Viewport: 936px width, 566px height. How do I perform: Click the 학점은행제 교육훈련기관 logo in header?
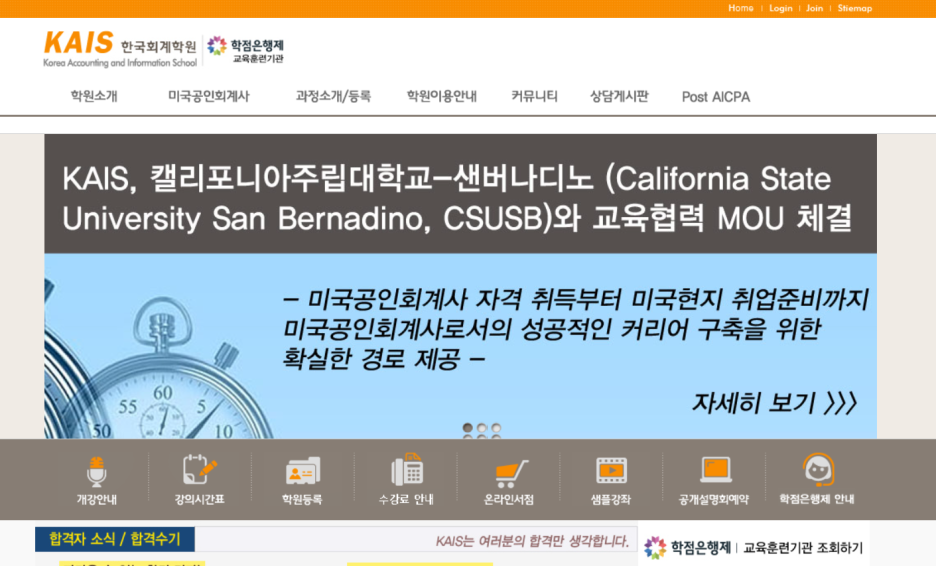click(245, 49)
